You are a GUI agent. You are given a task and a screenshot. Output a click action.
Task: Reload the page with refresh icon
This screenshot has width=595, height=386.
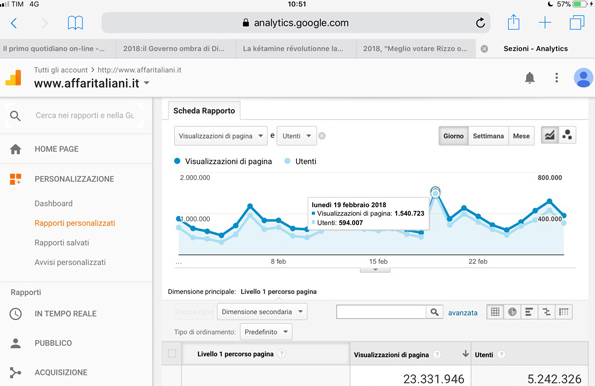click(480, 23)
